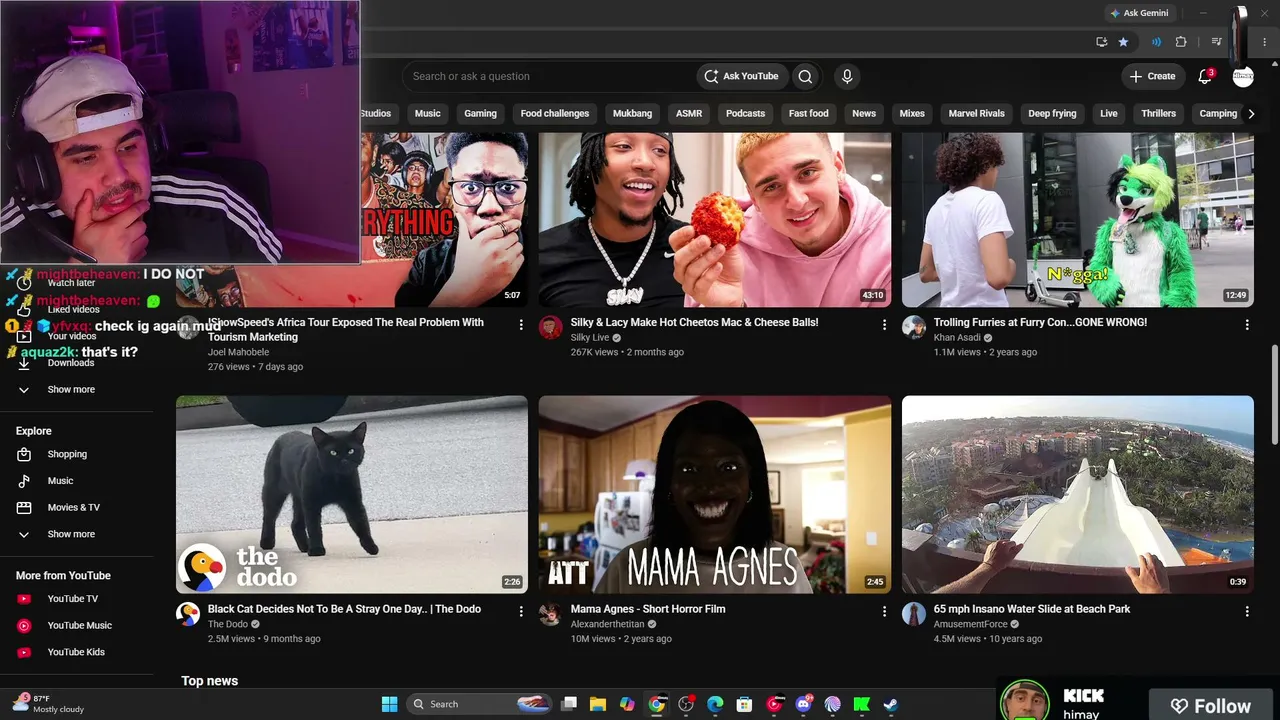
Task: Play the Mama Agnes horror film thumbnail
Action: (715, 495)
